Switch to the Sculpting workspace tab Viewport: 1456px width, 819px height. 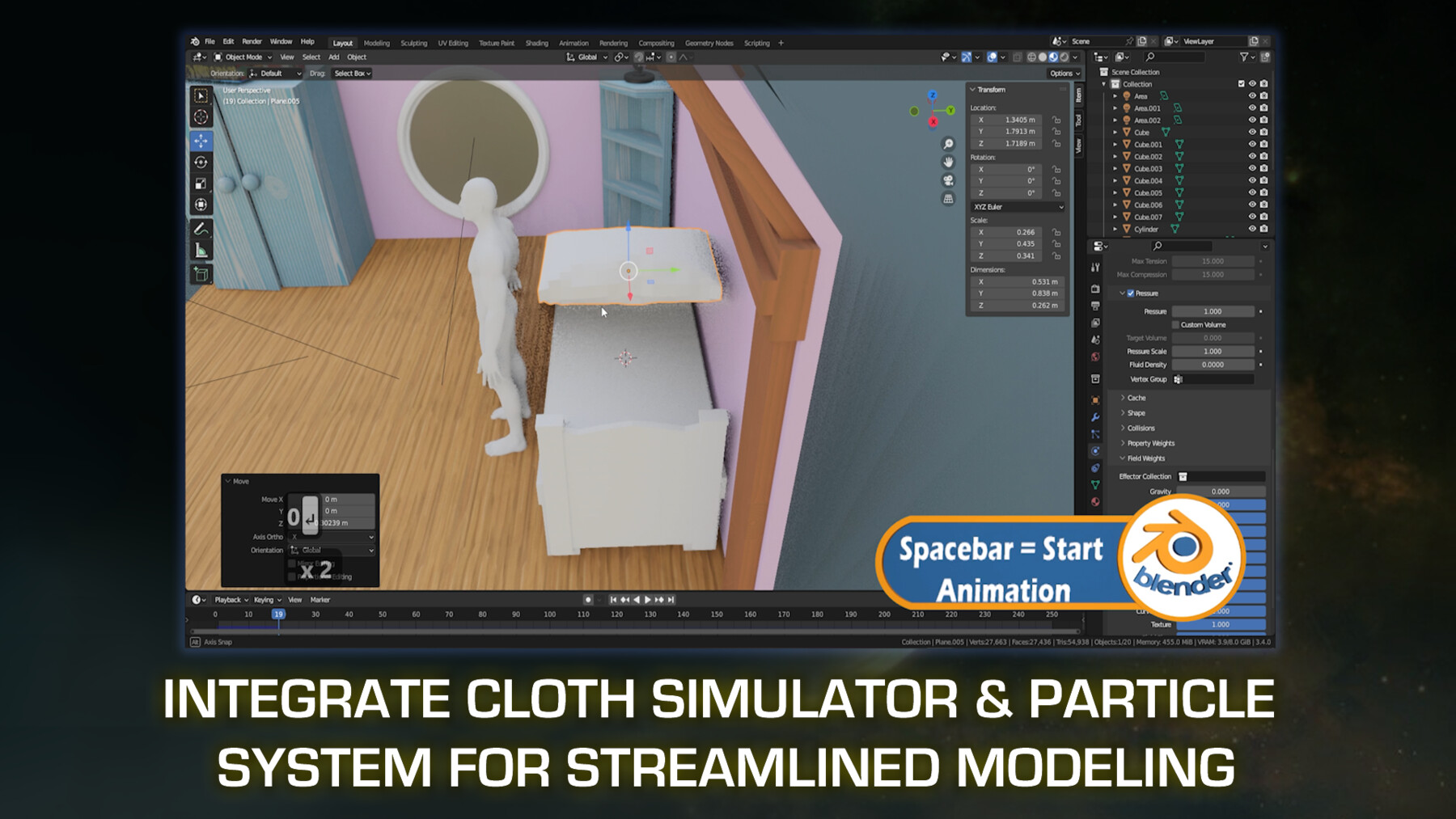pos(413,43)
